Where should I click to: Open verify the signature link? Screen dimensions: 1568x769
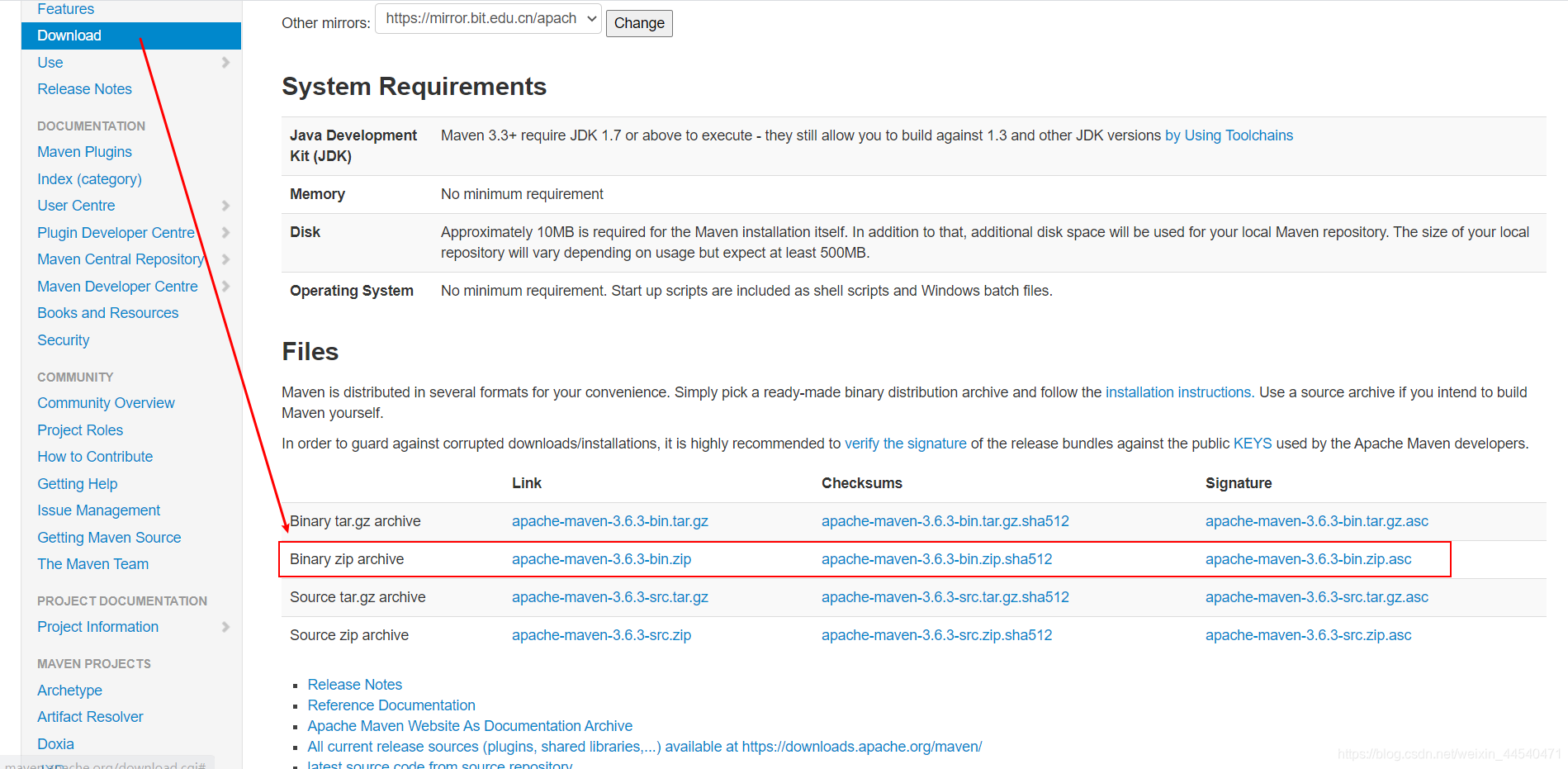905,444
